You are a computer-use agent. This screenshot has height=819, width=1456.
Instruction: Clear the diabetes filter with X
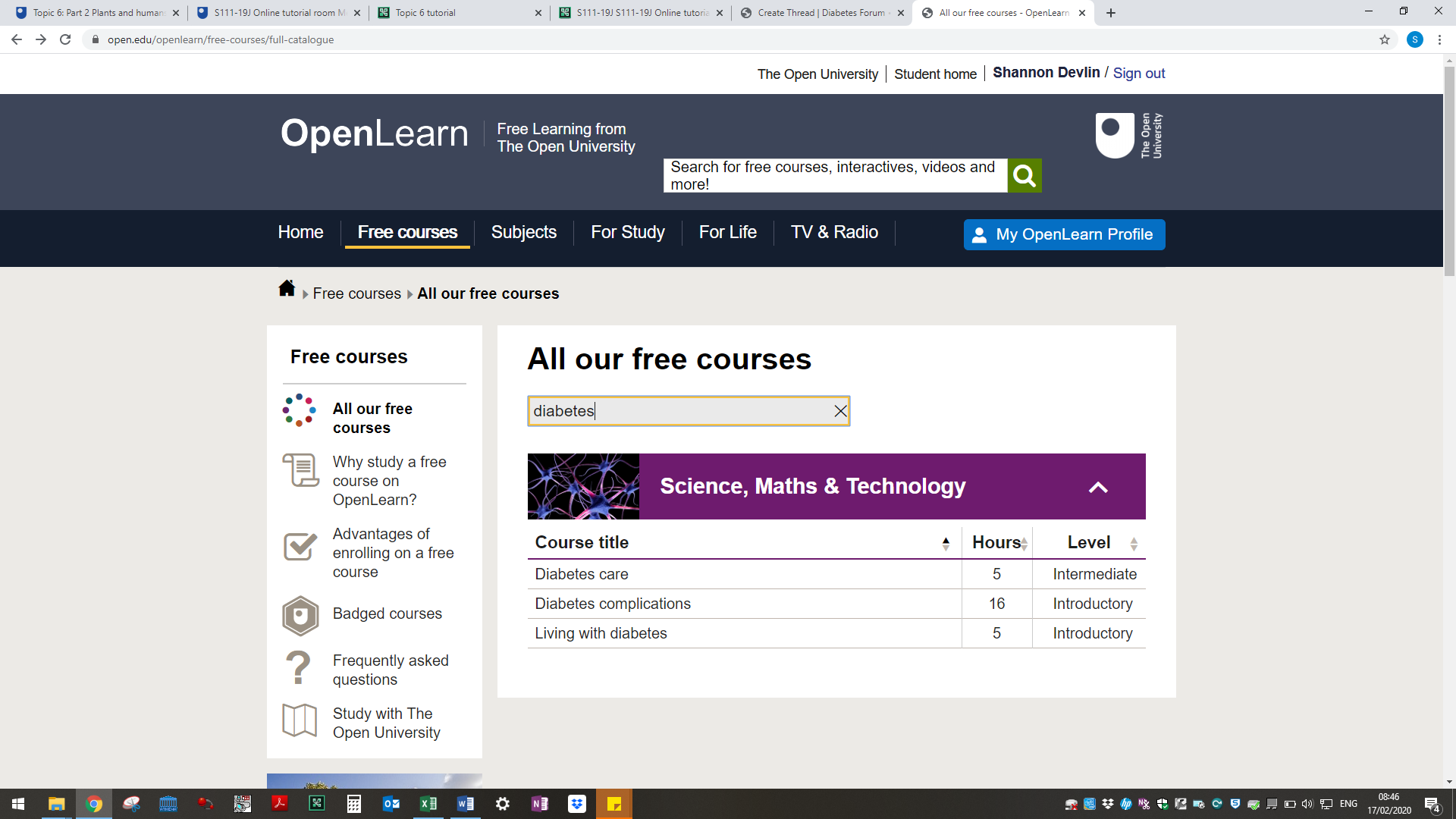click(x=840, y=411)
